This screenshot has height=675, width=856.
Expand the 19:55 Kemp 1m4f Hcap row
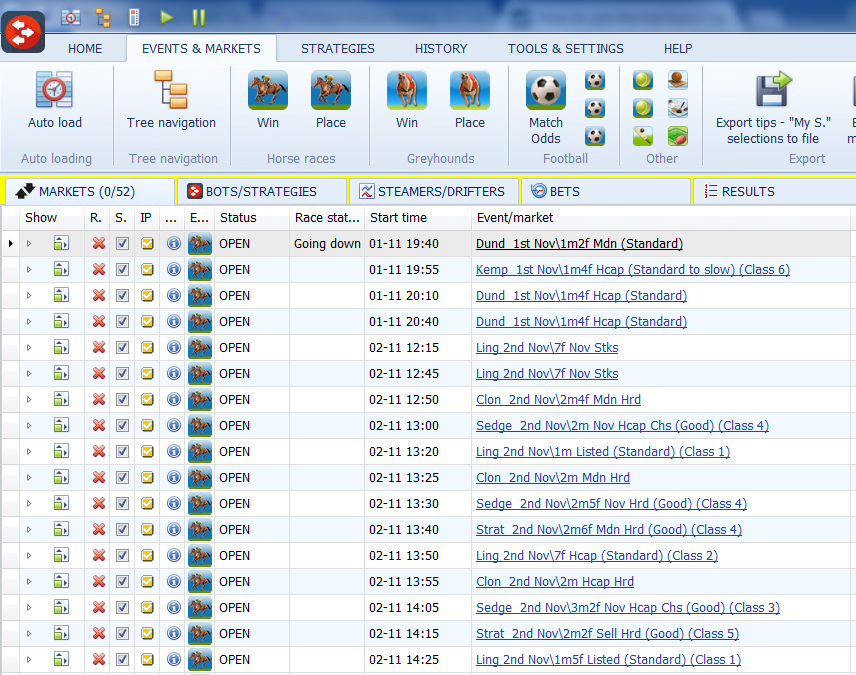[29, 270]
